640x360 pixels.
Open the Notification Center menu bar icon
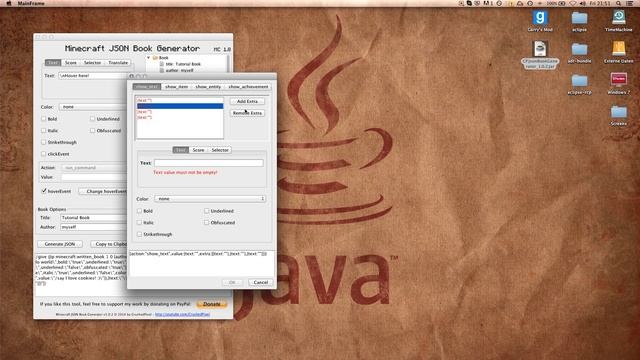tap(630, 3)
